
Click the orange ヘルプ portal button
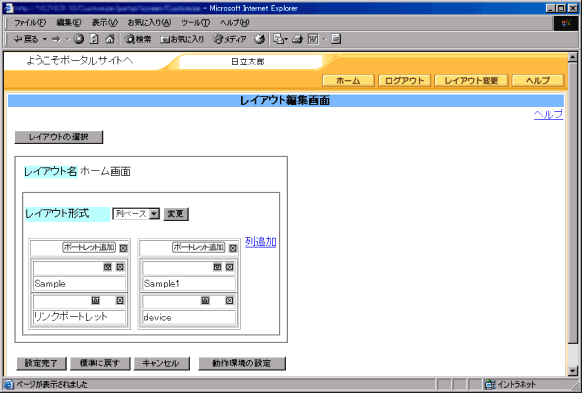click(x=538, y=81)
